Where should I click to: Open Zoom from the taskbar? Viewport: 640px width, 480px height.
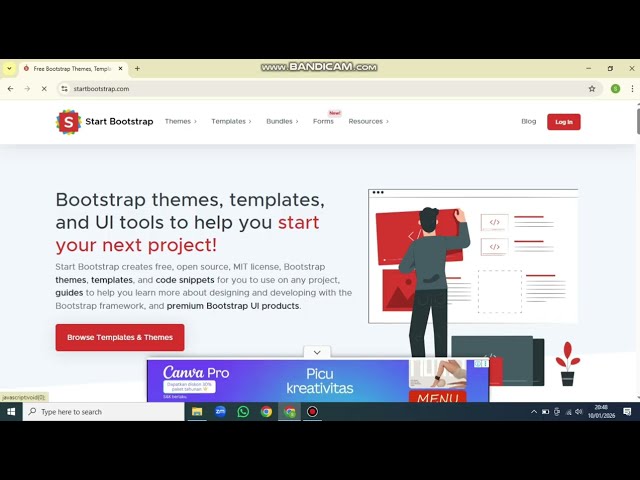[x=220, y=411]
